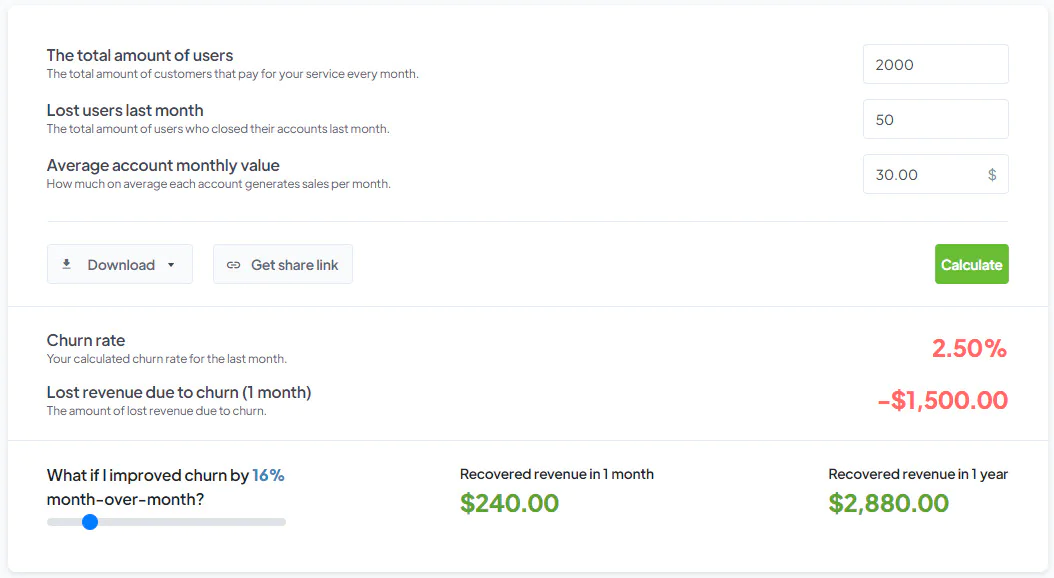The image size is (1054, 578).
Task: Click 'Average account monthly value' heading
Action: pyautogui.click(x=163, y=165)
